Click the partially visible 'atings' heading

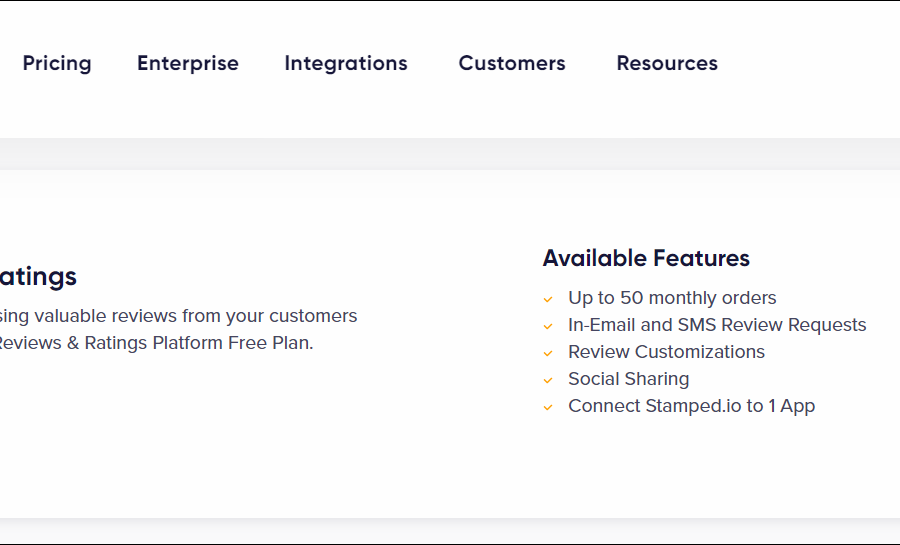click(x=38, y=276)
